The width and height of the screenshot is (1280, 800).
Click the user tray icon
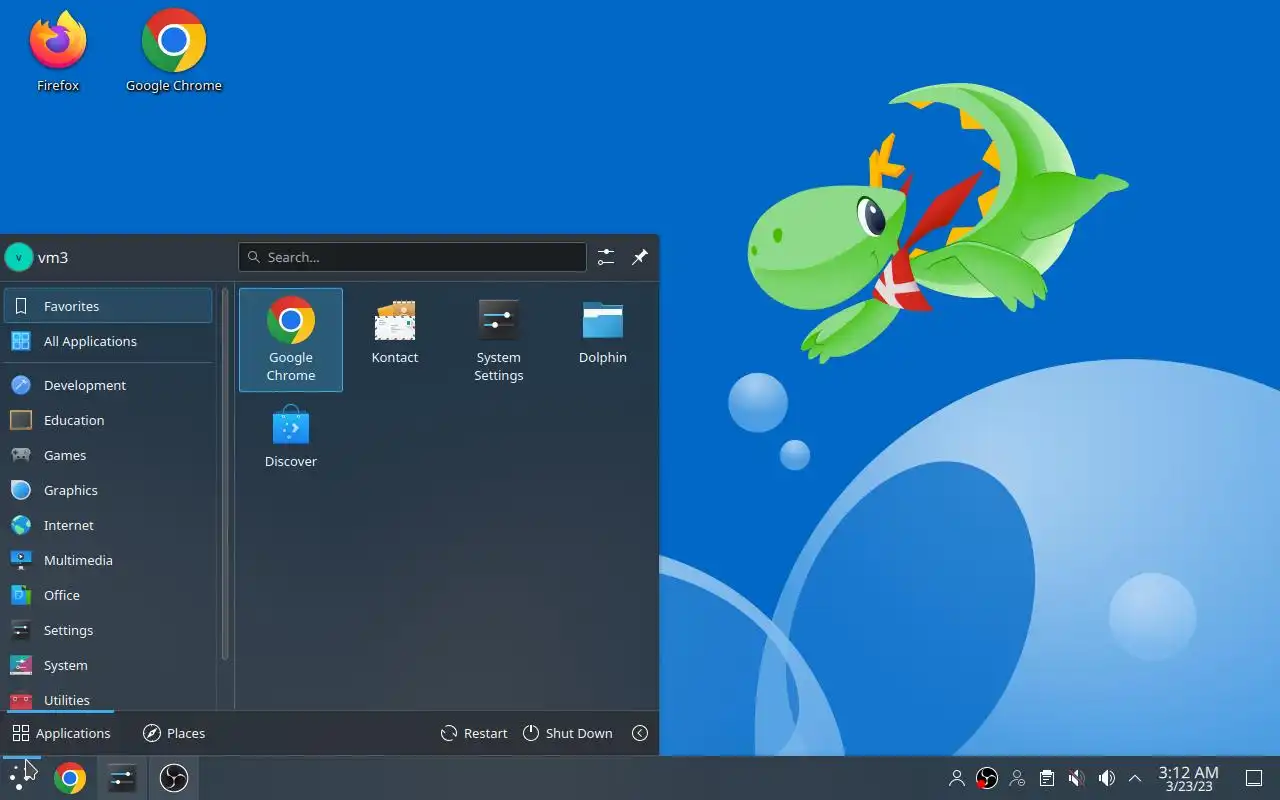coord(957,778)
